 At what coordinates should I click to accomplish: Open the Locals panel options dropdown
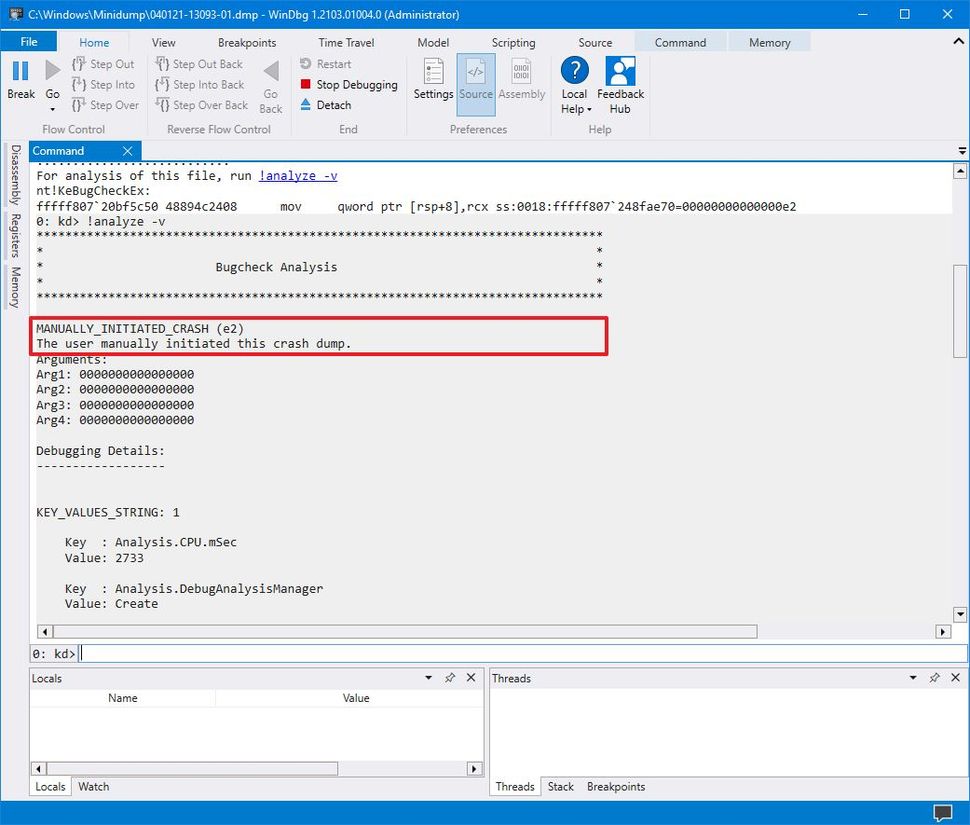click(429, 678)
